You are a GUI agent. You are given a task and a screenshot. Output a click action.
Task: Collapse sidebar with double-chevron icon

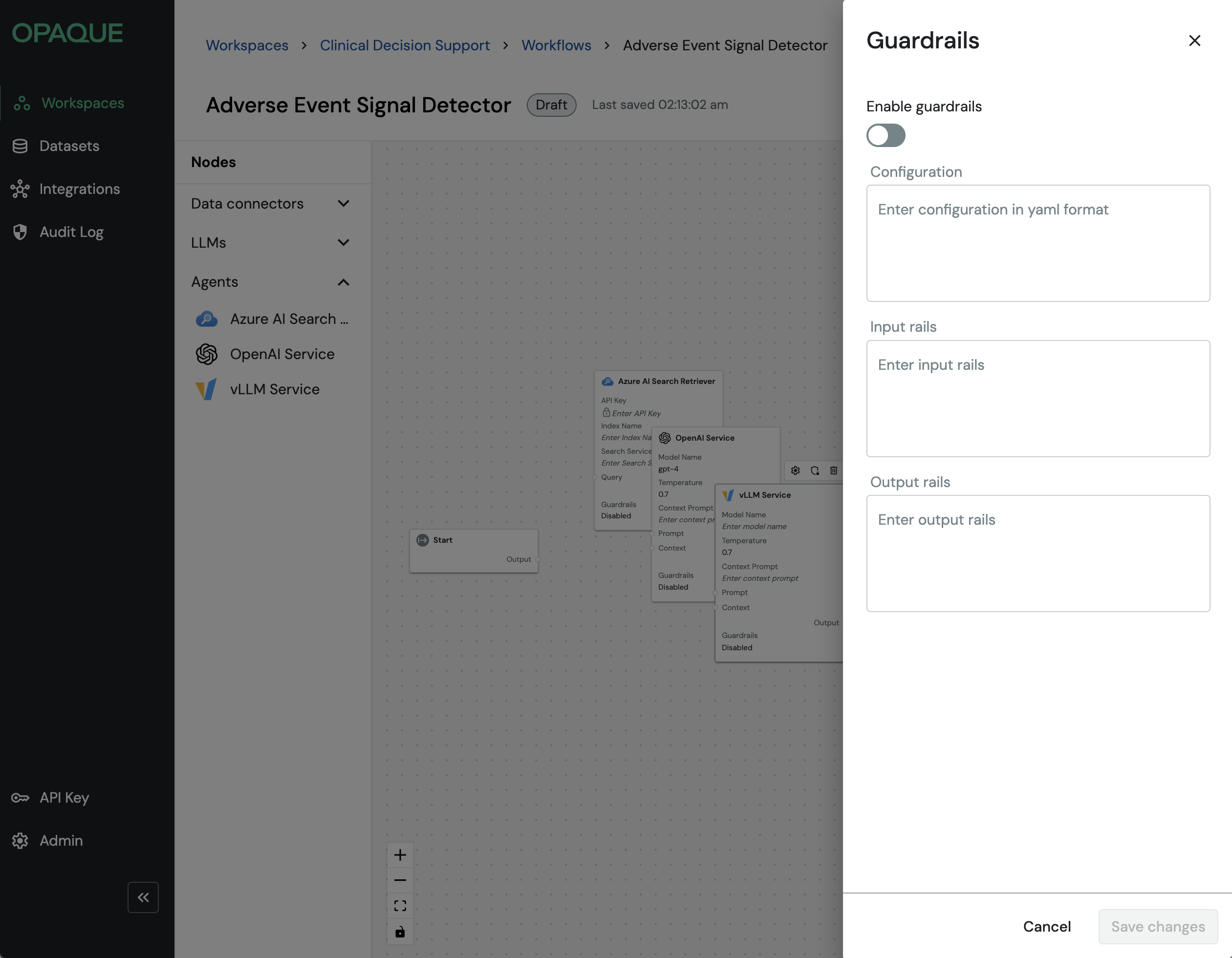click(143, 896)
